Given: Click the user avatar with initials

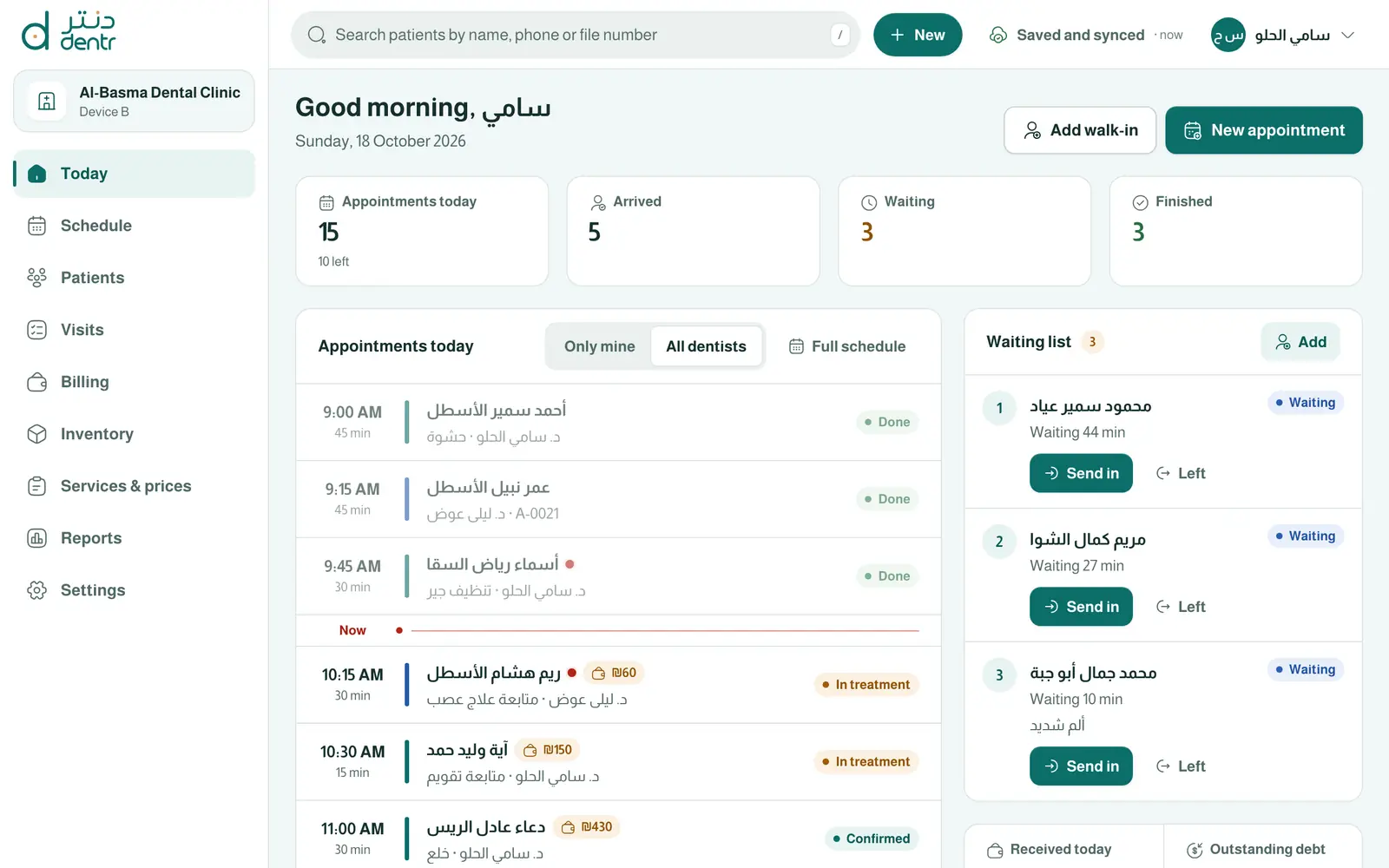Looking at the screenshot, I should pos(1228,35).
